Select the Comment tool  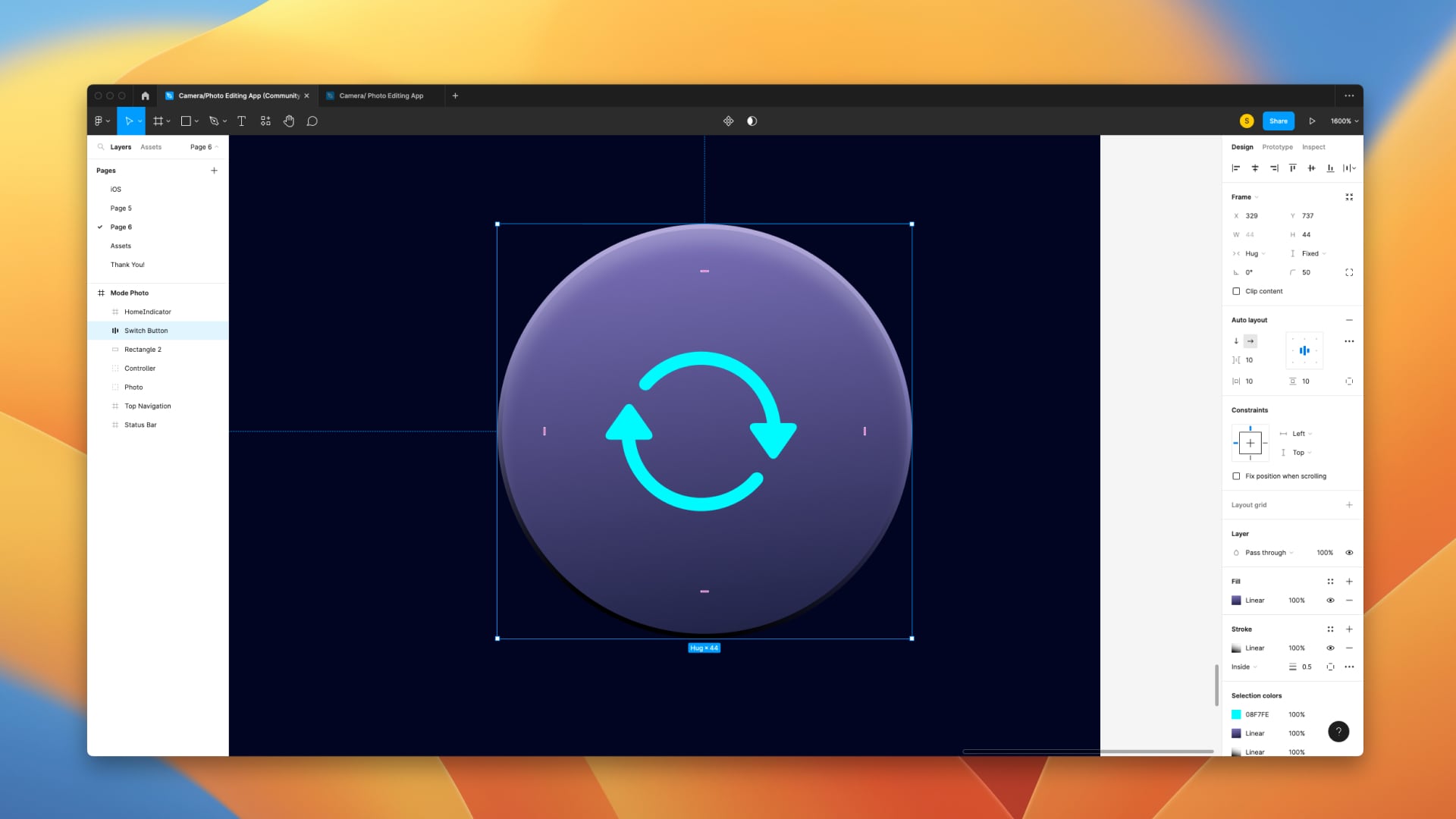point(312,121)
